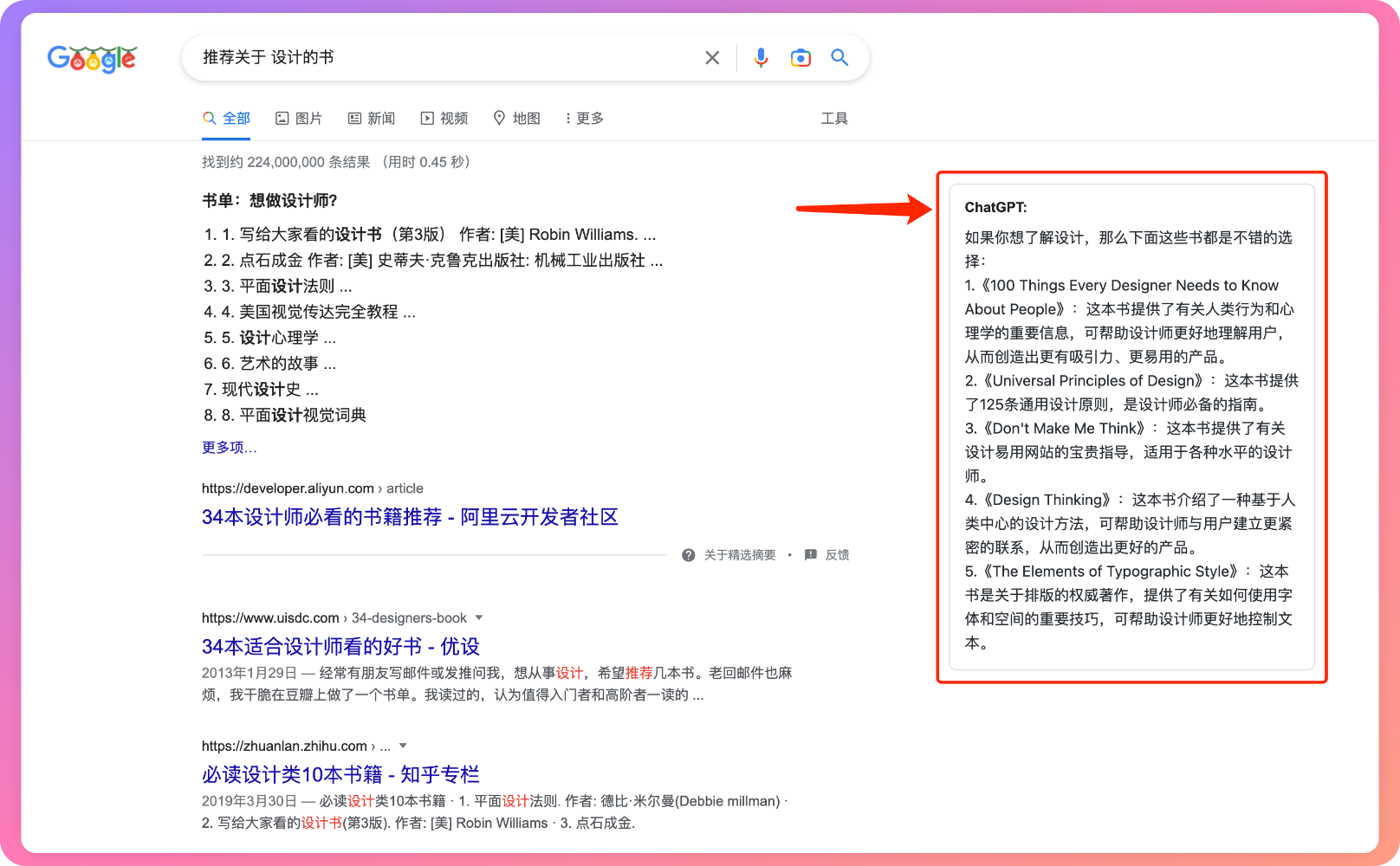The height and width of the screenshot is (866, 1400).
Task: Click ChatGPT text Don't Make Me Think
Action: (x=1064, y=429)
